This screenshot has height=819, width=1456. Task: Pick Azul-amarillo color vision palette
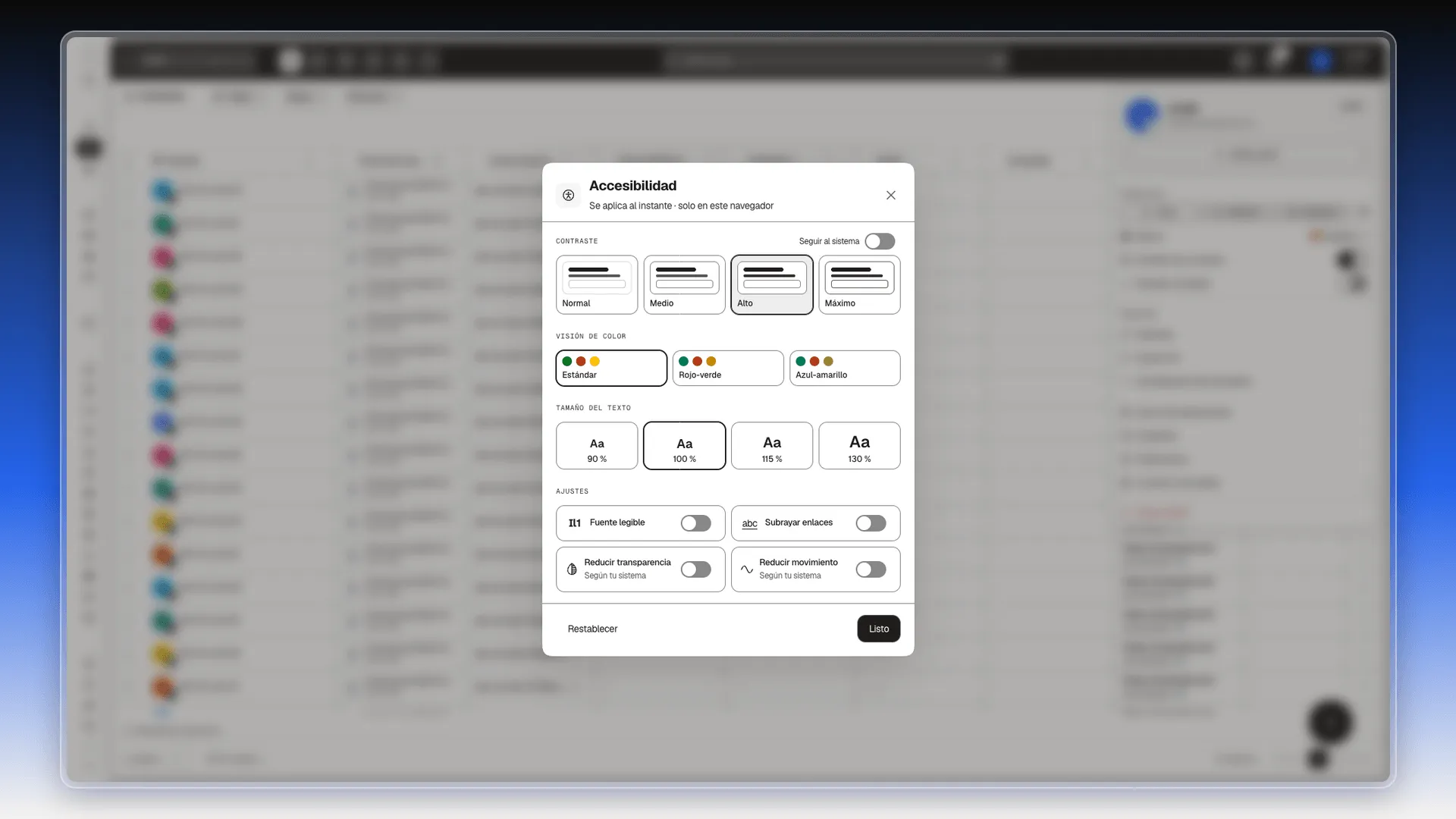[x=845, y=368]
